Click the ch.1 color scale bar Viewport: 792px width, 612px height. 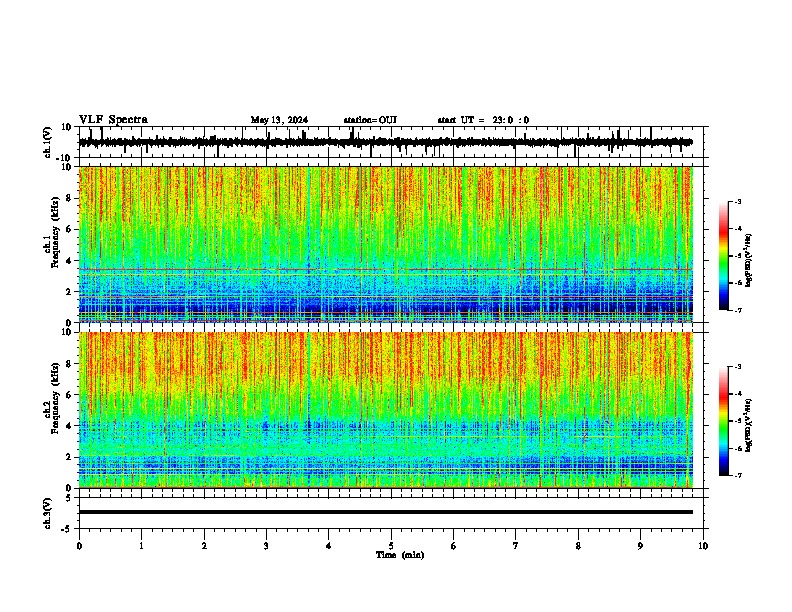(724, 256)
